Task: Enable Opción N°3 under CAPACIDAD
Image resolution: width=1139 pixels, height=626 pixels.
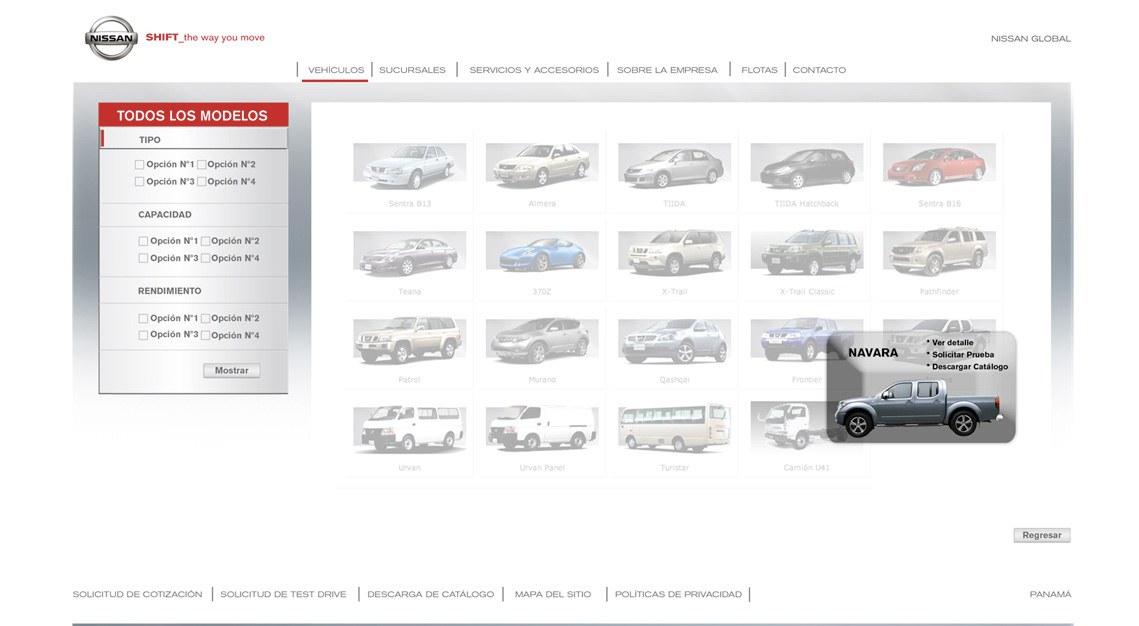Action: pyautogui.click(x=143, y=259)
